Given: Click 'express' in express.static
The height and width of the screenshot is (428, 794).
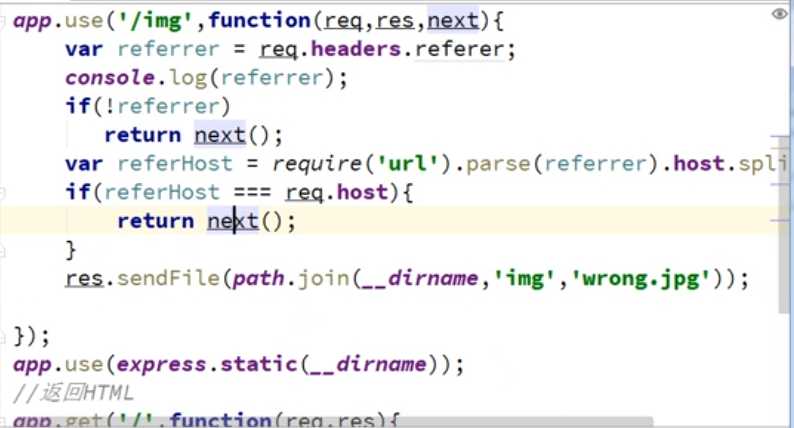Looking at the screenshot, I should coord(162,365).
